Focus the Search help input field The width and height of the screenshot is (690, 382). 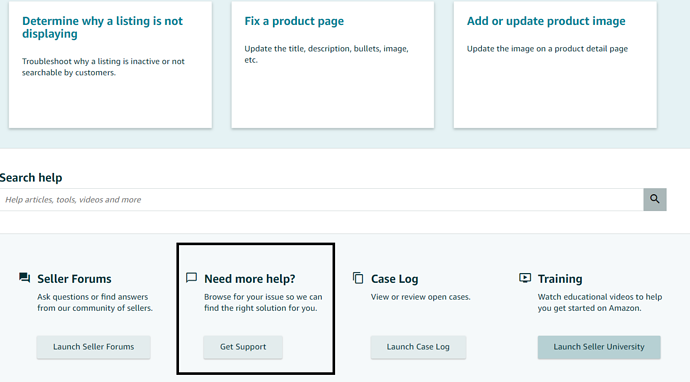coord(322,200)
